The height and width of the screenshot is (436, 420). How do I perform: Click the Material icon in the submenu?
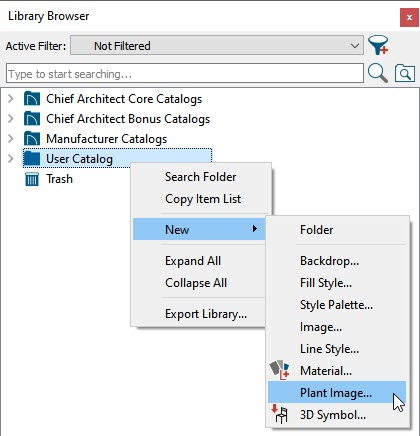pyautogui.click(x=279, y=370)
